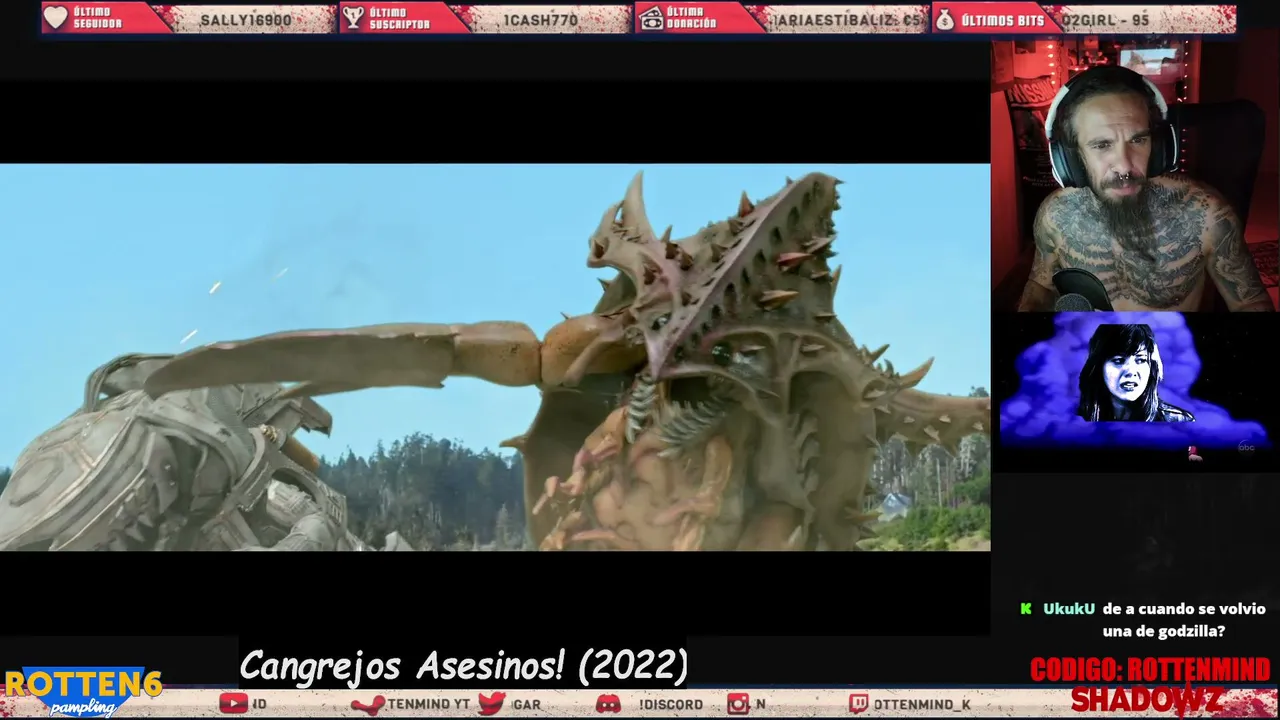The width and height of the screenshot is (1280, 720).
Task: Click latest subscriber name 1CASH770
Action: pos(540,19)
